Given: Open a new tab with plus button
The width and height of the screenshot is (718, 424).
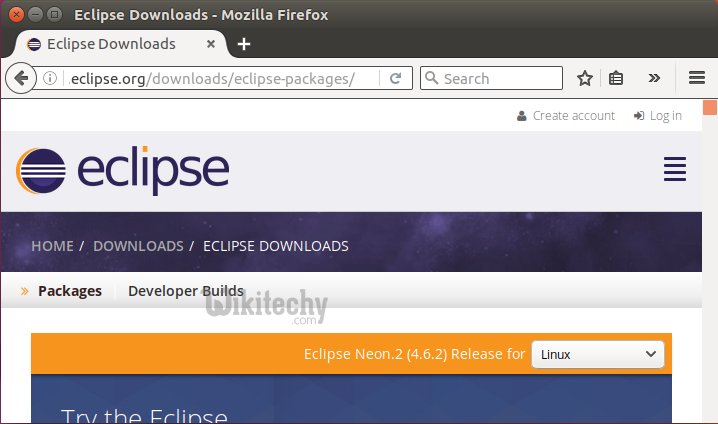Looking at the screenshot, I should (244, 44).
